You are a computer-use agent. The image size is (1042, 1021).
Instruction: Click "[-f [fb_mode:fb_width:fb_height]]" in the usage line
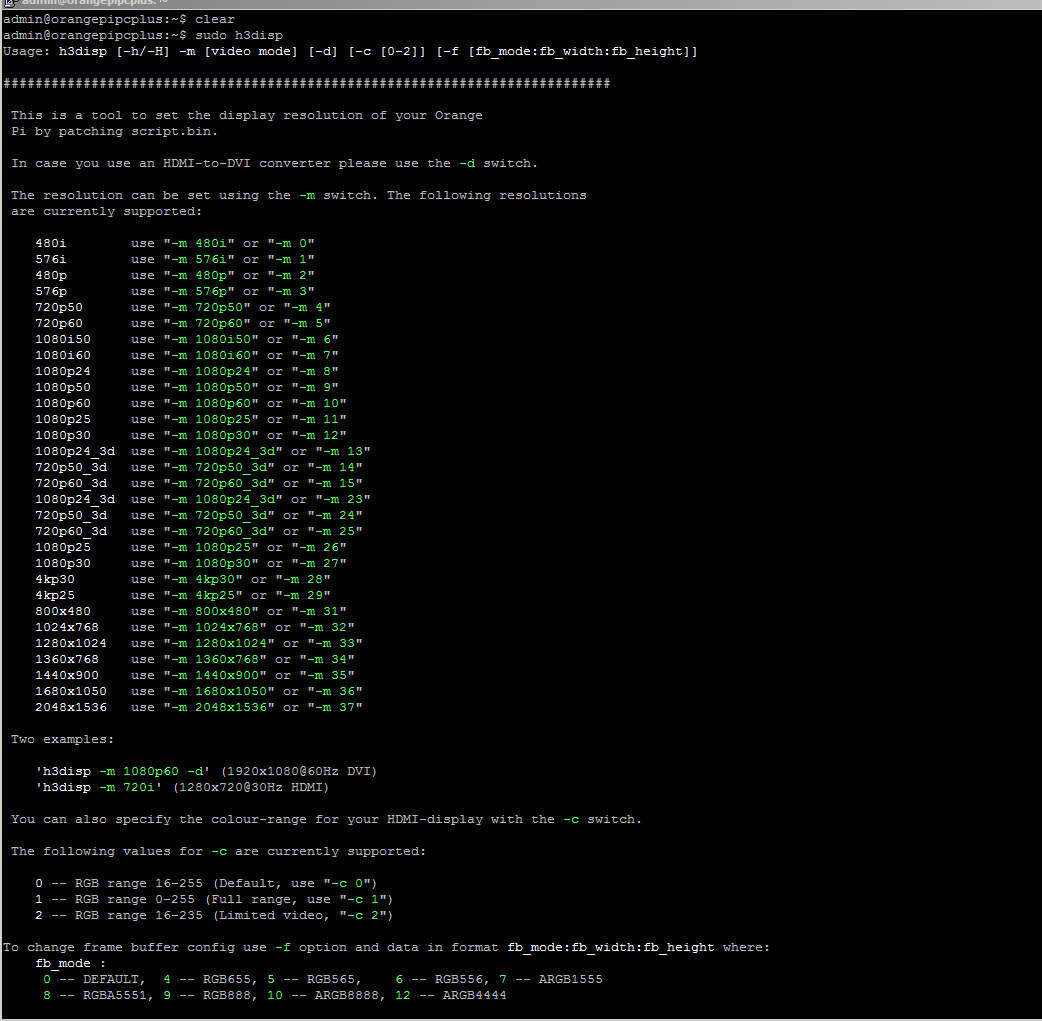pyautogui.click(x=567, y=51)
